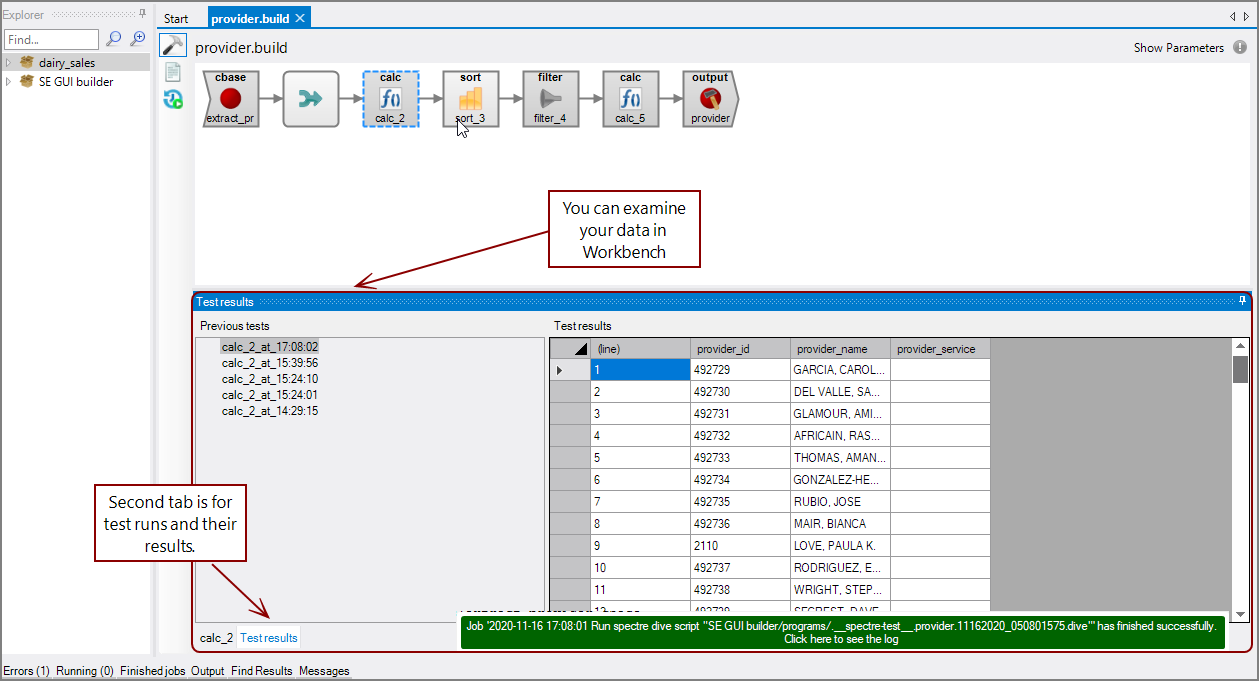The height and width of the screenshot is (681, 1259).
Task: Click the unnamed merge arrow node
Action: [311, 98]
